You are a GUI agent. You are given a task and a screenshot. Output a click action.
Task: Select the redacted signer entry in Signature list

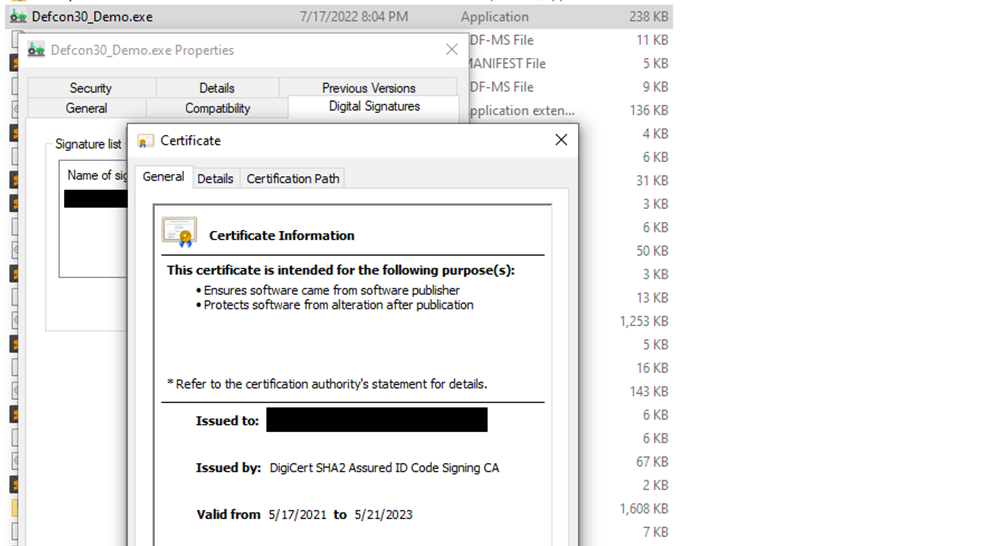(96, 199)
